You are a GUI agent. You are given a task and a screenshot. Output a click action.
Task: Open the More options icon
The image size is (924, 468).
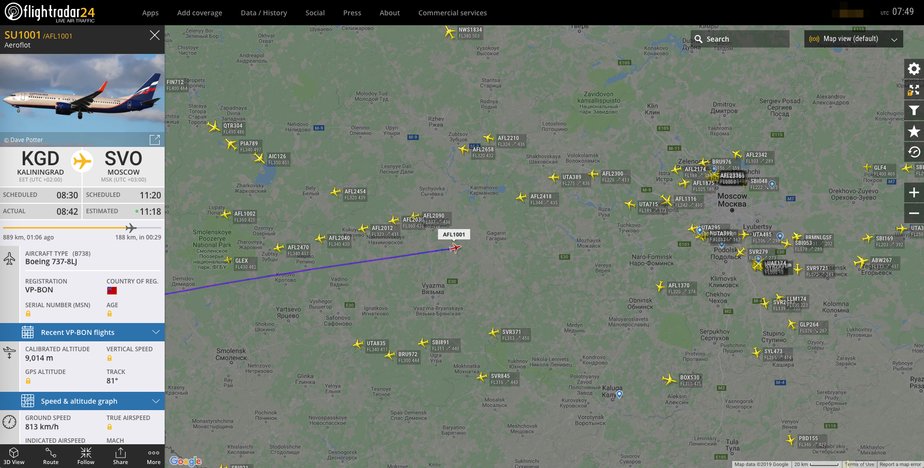154,456
